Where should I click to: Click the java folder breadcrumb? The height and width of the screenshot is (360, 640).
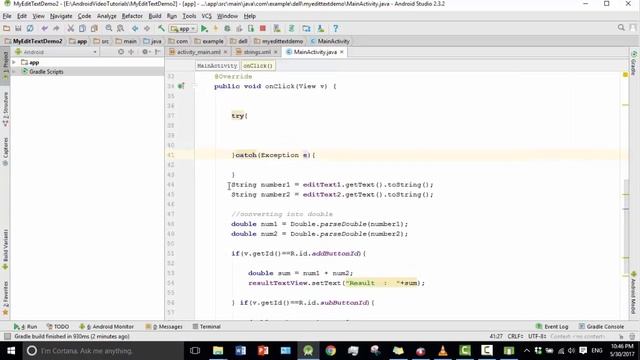tap(152, 41)
